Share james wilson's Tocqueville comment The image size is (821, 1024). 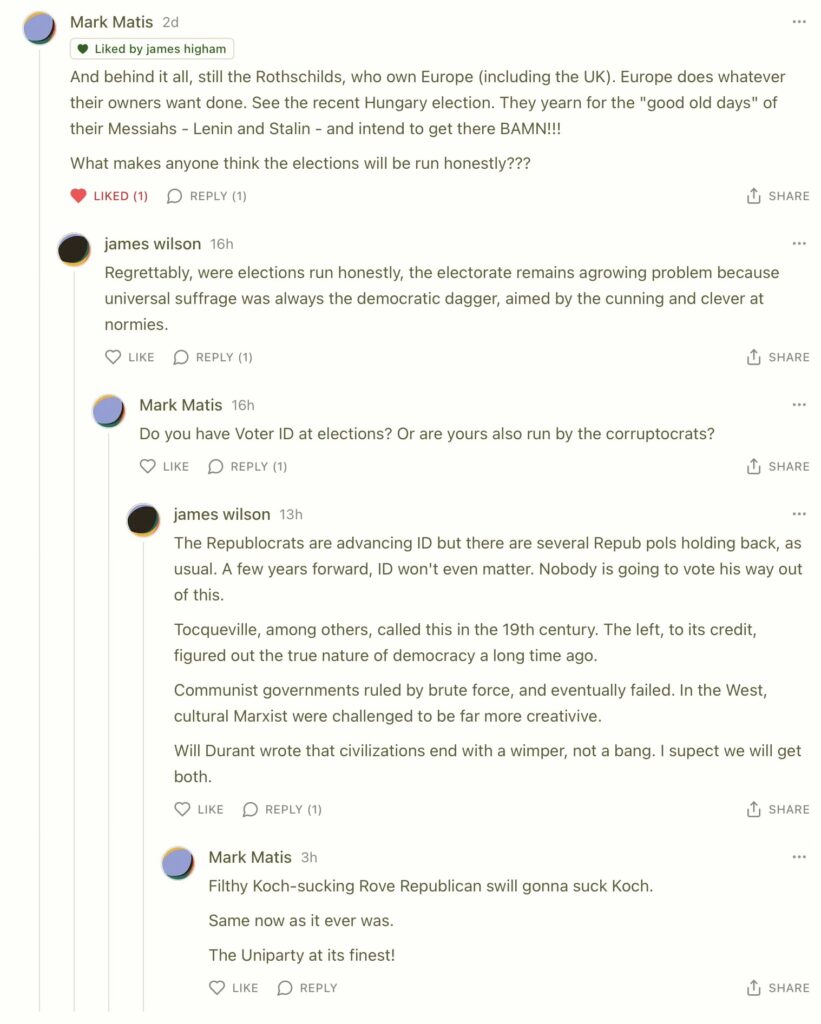tap(778, 809)
